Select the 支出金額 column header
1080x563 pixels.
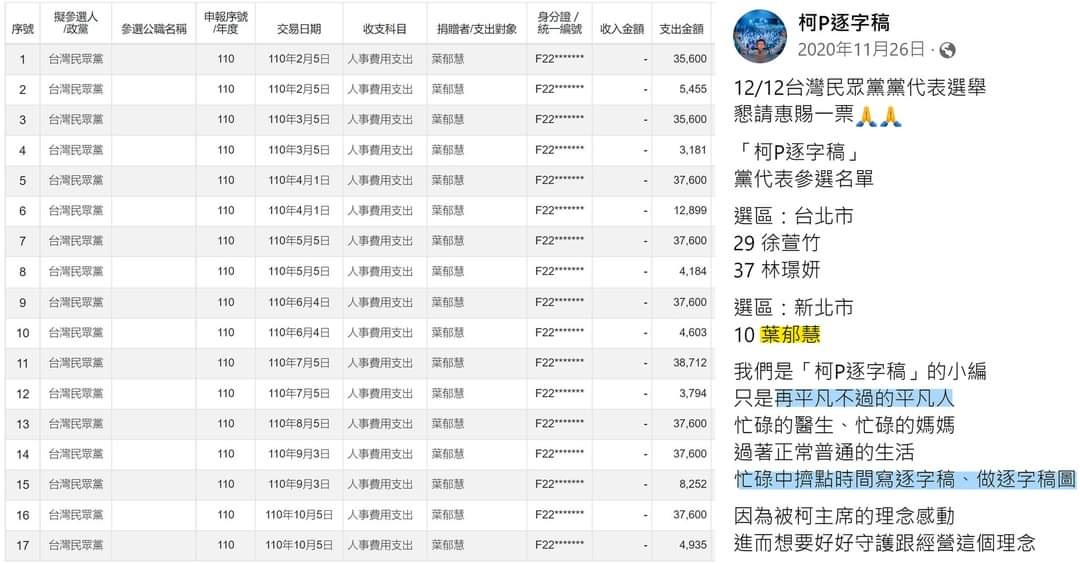(682, 29)
